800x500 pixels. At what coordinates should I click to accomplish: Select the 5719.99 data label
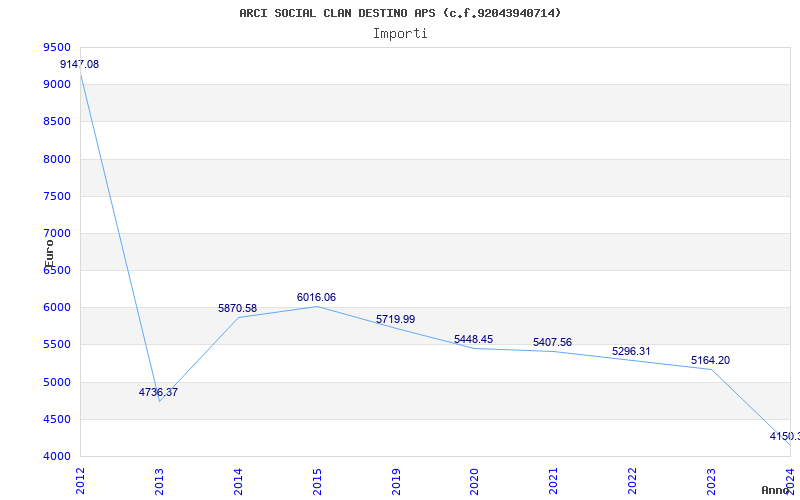point(395,319)
